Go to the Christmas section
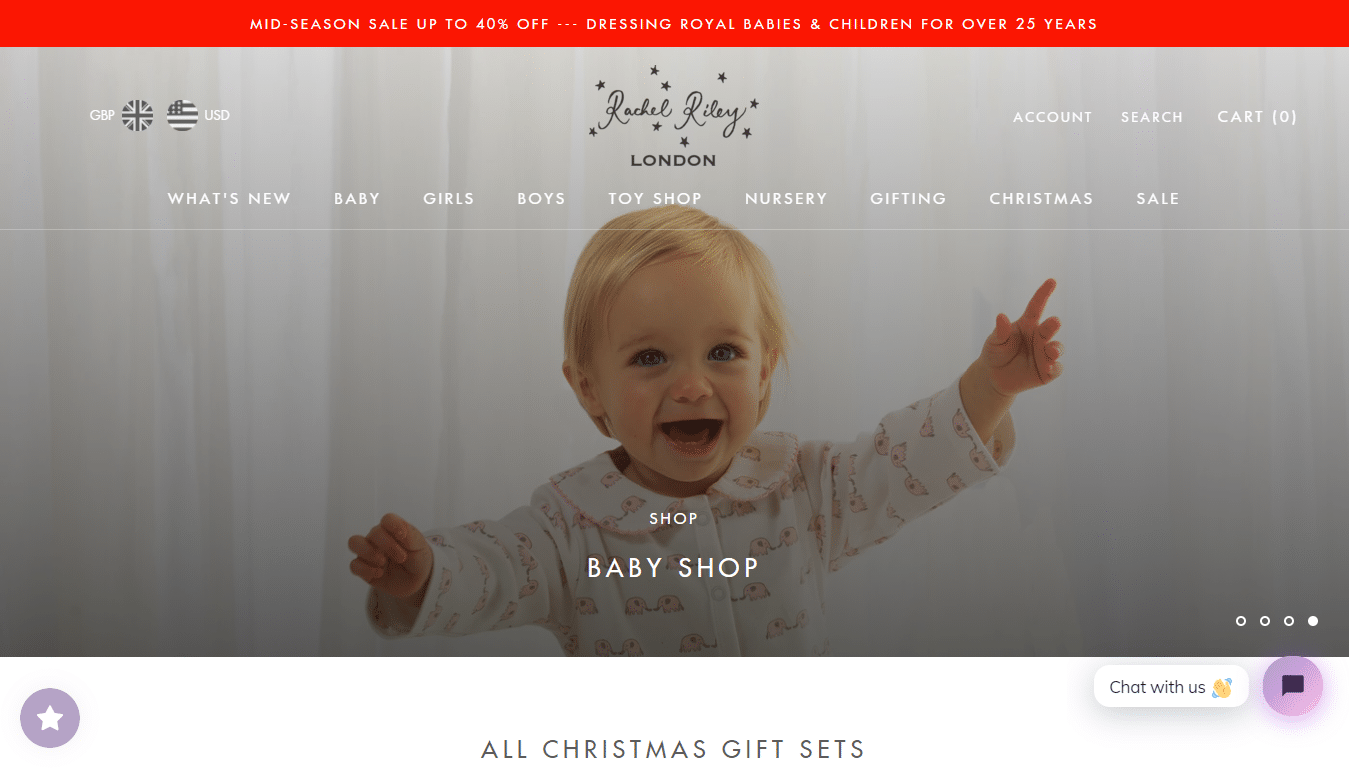Screen dimensions: 1349x768 click(1041, 199)
